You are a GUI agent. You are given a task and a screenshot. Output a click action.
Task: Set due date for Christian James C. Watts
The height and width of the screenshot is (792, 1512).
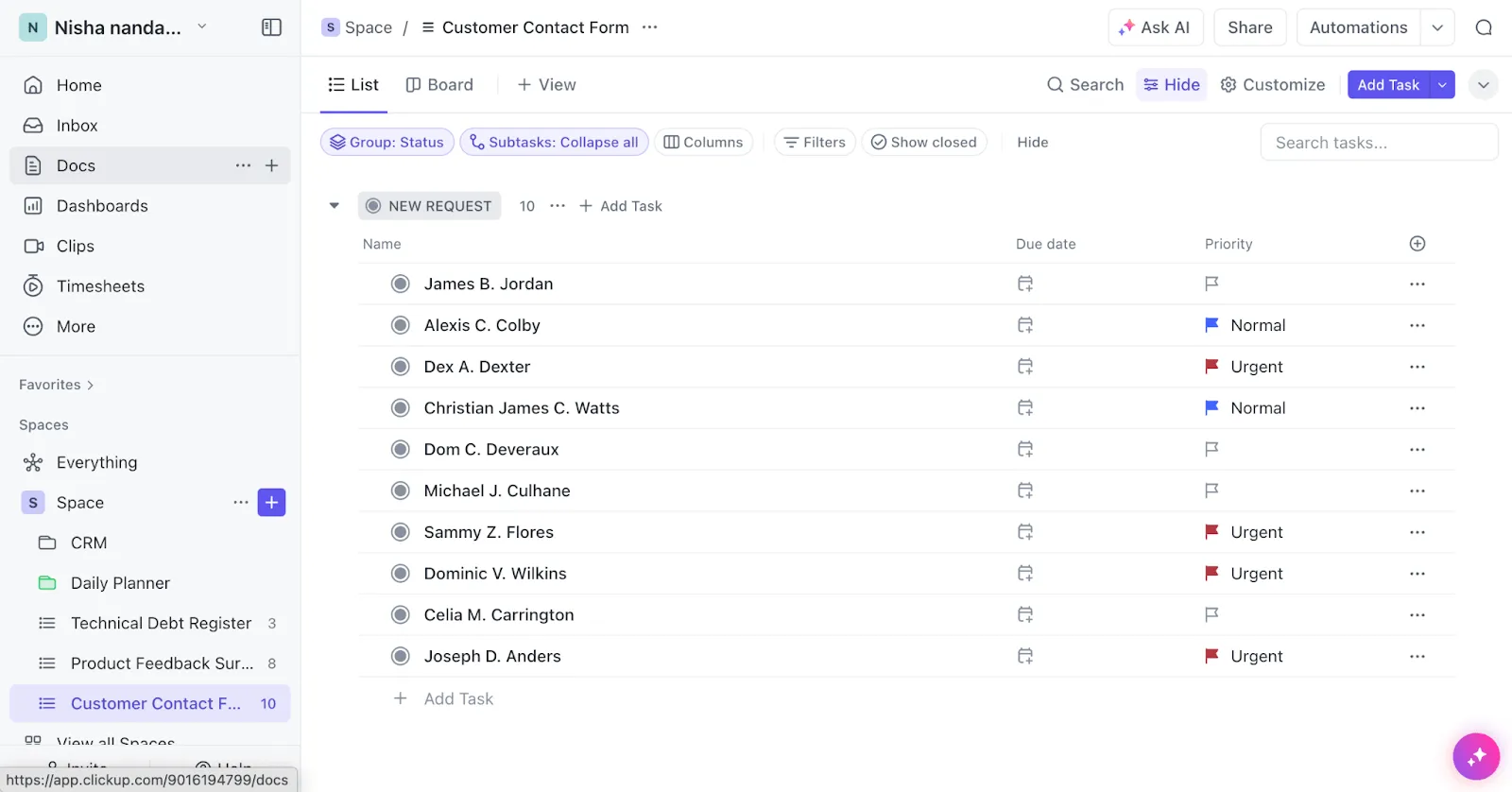tap(1025, 408)
